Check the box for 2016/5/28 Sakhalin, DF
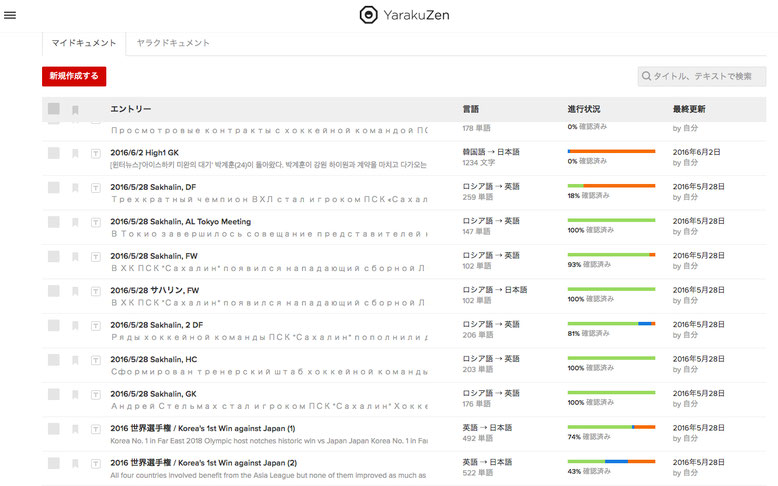The height and width of the screenshot is (486, 778). (54, 187)
